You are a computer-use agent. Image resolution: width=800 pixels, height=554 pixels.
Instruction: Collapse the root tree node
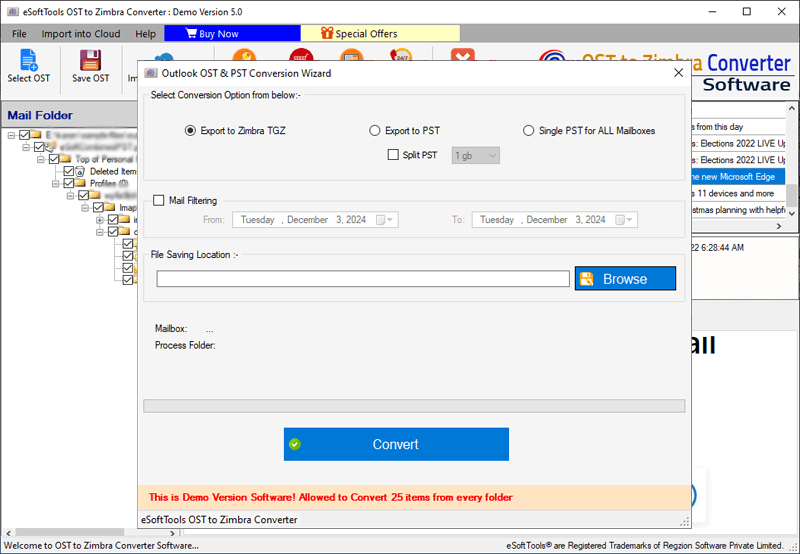11,135
